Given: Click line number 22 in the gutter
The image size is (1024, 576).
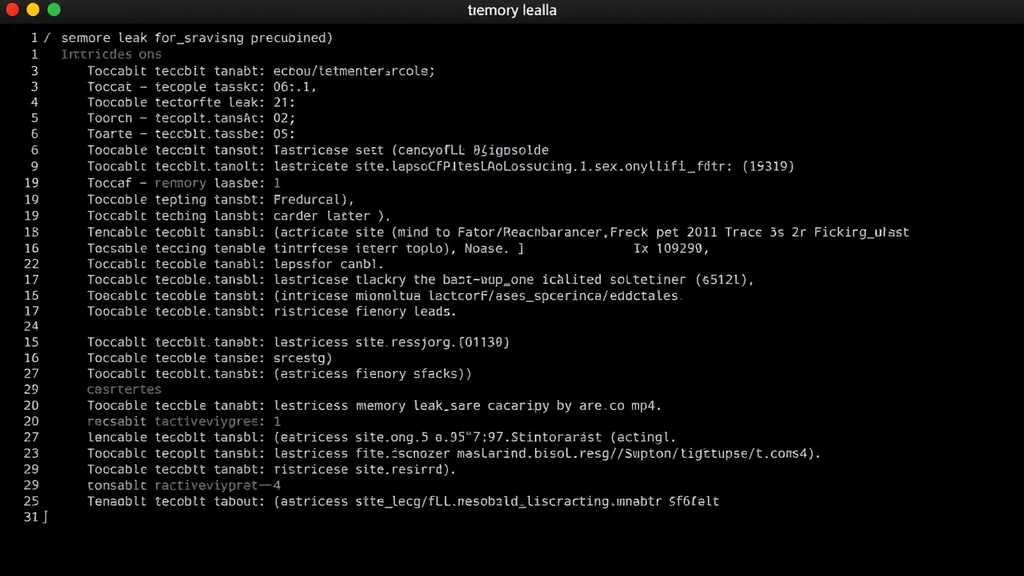Looking at the screenshot, I should pyautogui.click(x=31, y=264).
